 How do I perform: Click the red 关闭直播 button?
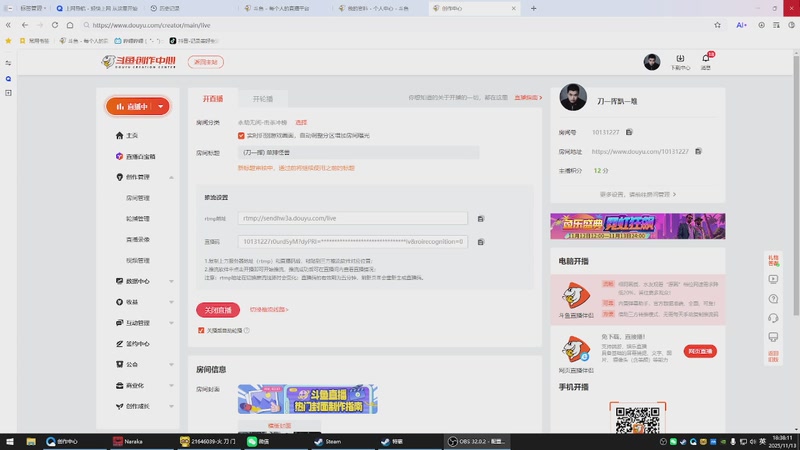point(218,310)
